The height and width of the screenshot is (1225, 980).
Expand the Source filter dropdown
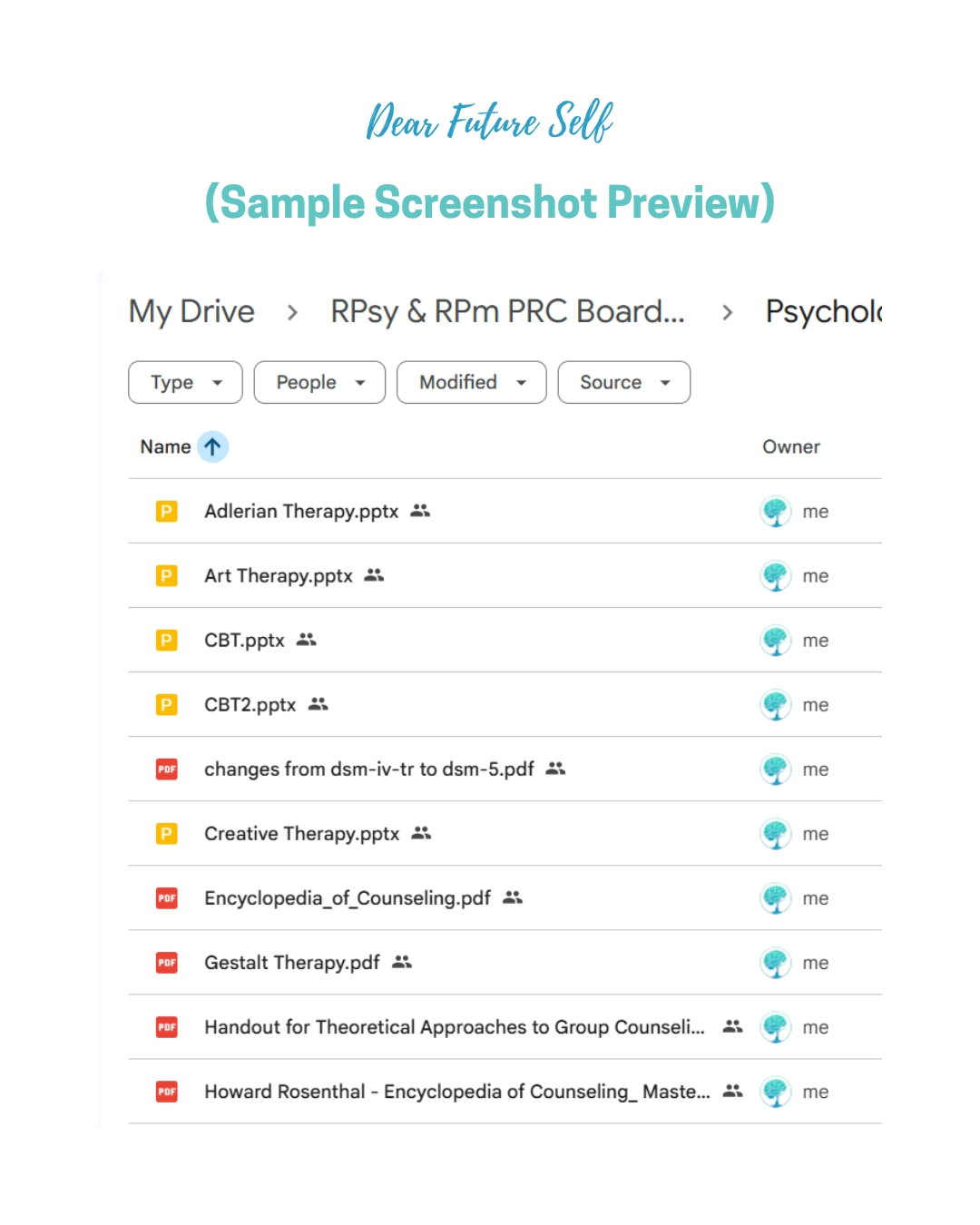point(623,383)
